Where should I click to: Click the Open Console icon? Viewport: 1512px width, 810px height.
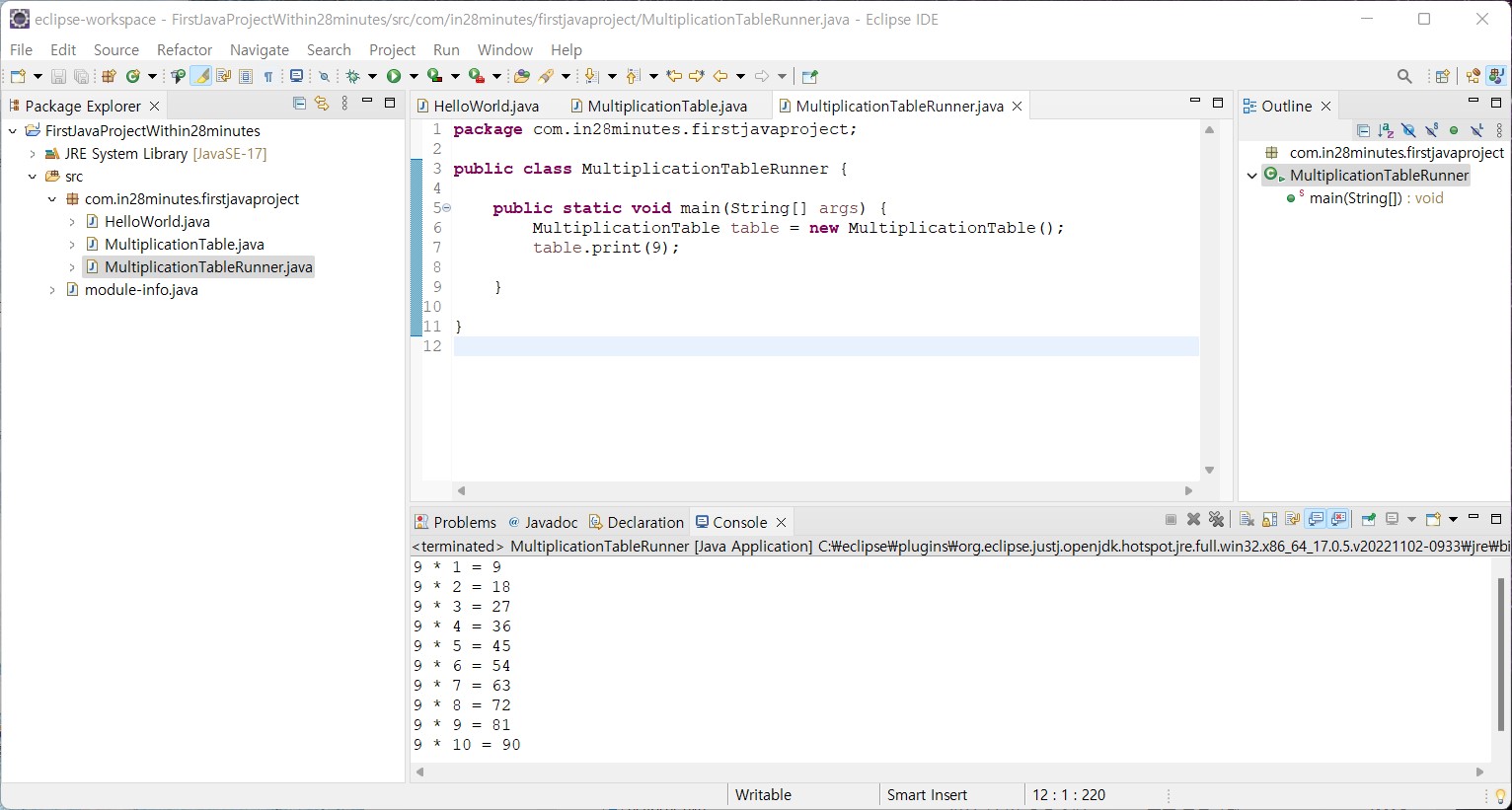pyautogui.click(x=1433, y=519)
